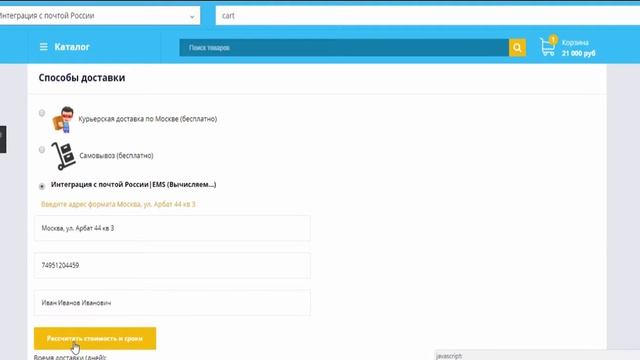The height and width of the screenshot is (360, 640).
Task: Select the Курьерская доставка по Москве radio button
Action: click(42, 113)
